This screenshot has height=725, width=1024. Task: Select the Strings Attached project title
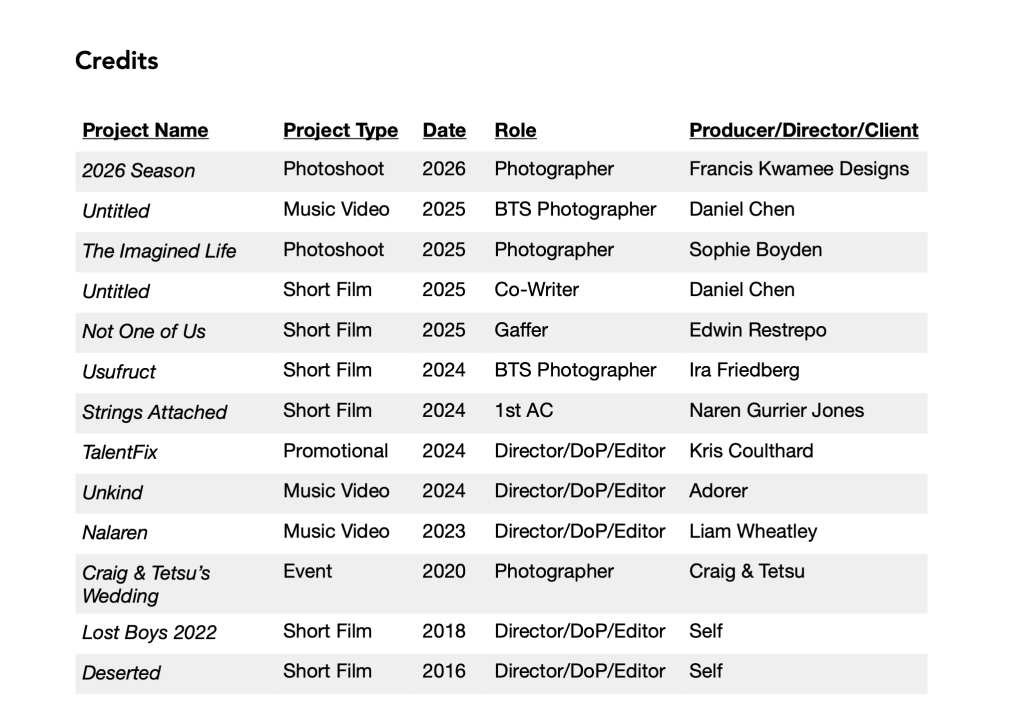[154, 412]
